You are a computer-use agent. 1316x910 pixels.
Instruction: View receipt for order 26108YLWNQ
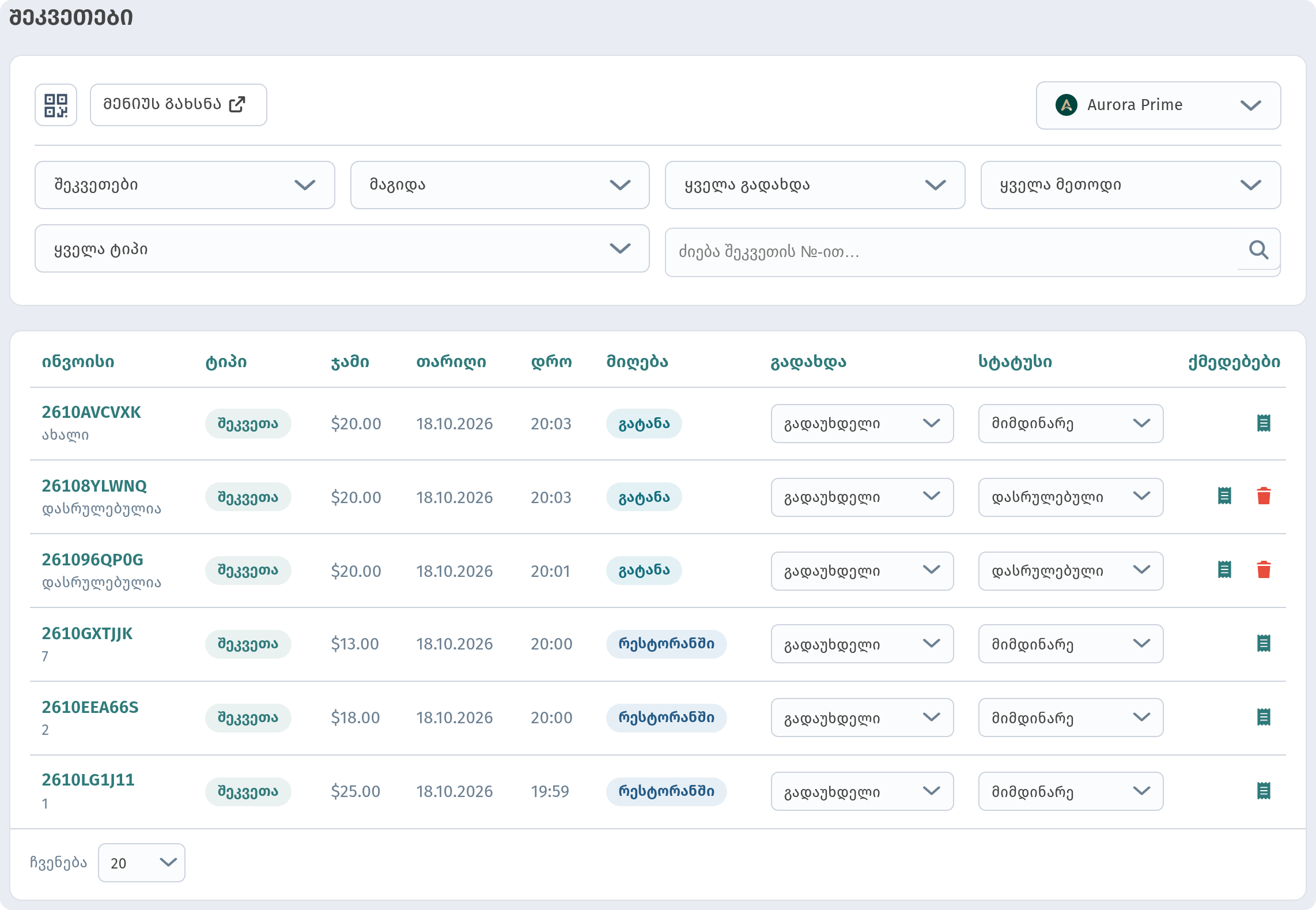tap(1224, 496)
